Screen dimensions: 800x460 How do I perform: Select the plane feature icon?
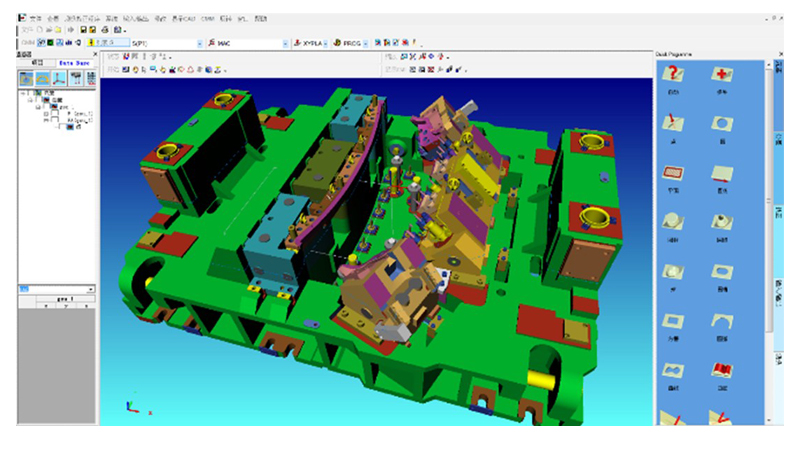pyautogui.click(x=719, y=173)
